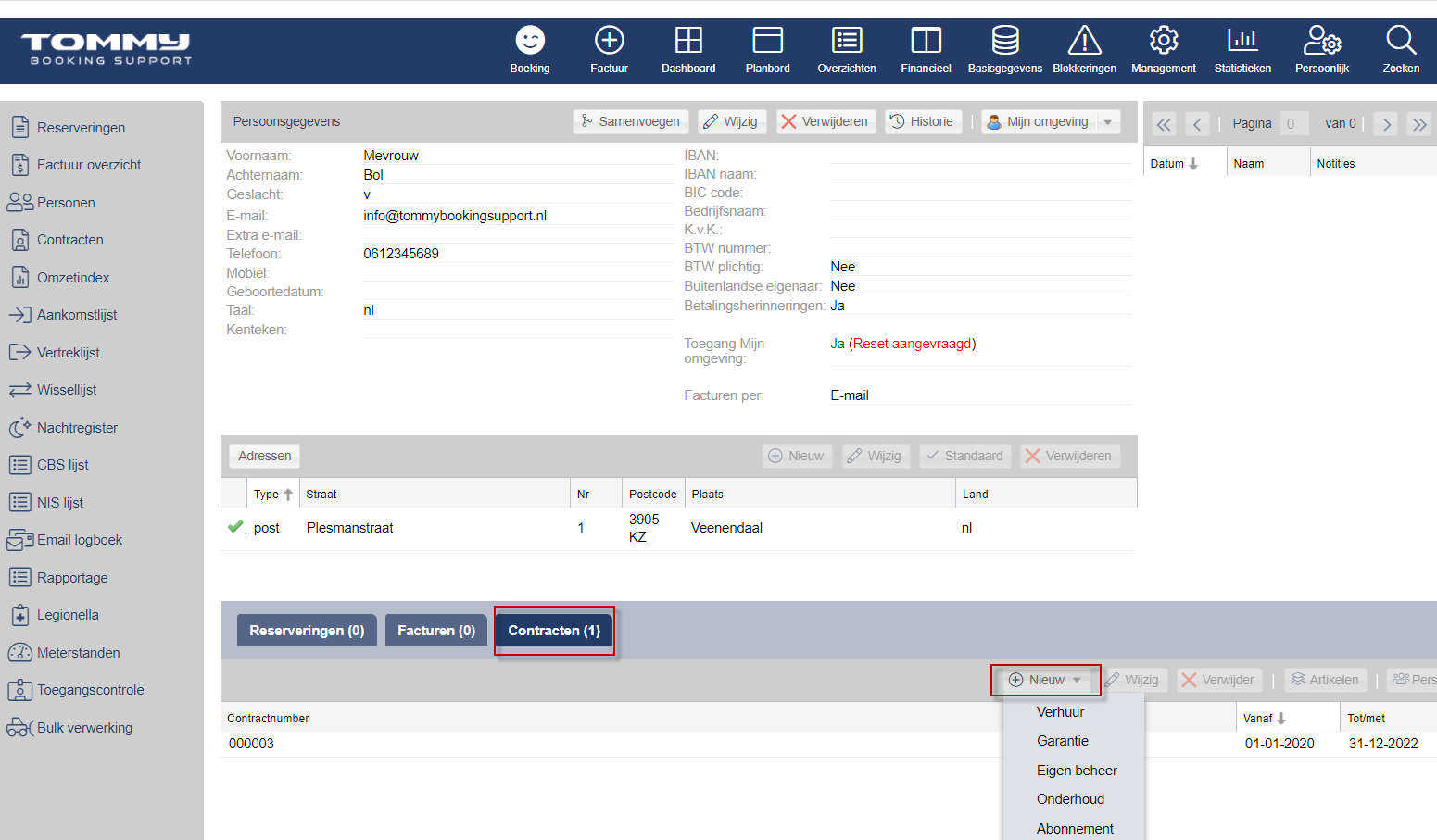Create a new Factuur via plus icon

coord(610,41)
